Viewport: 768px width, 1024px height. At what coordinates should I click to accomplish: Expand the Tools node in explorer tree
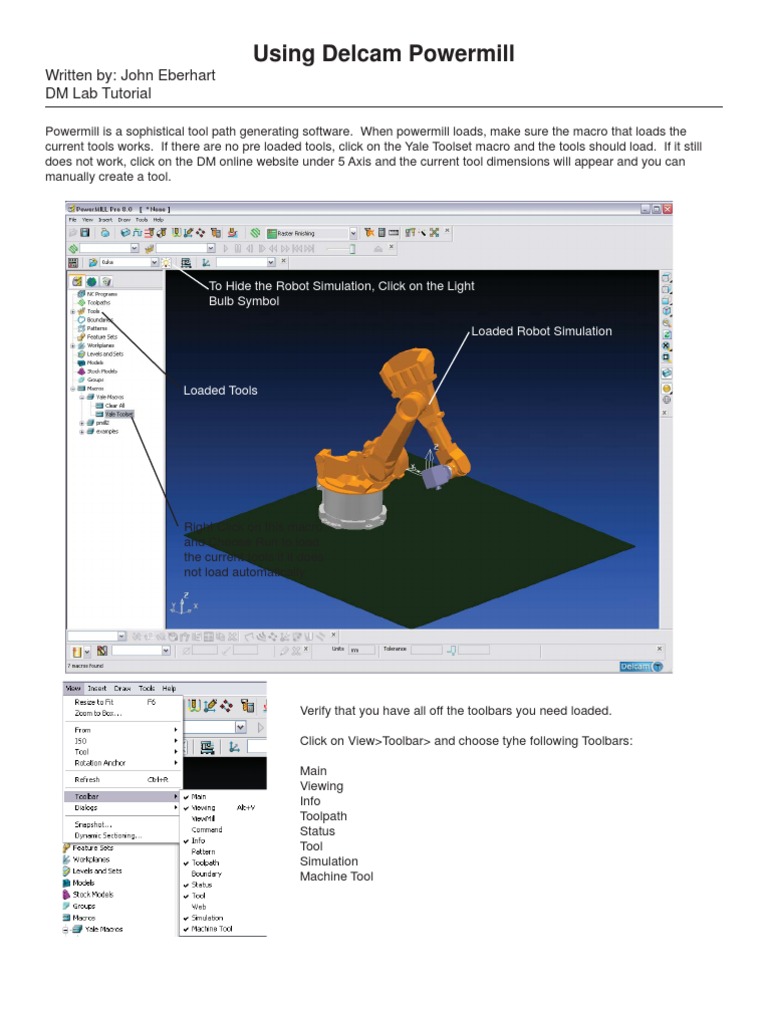(x=73, y=312)
